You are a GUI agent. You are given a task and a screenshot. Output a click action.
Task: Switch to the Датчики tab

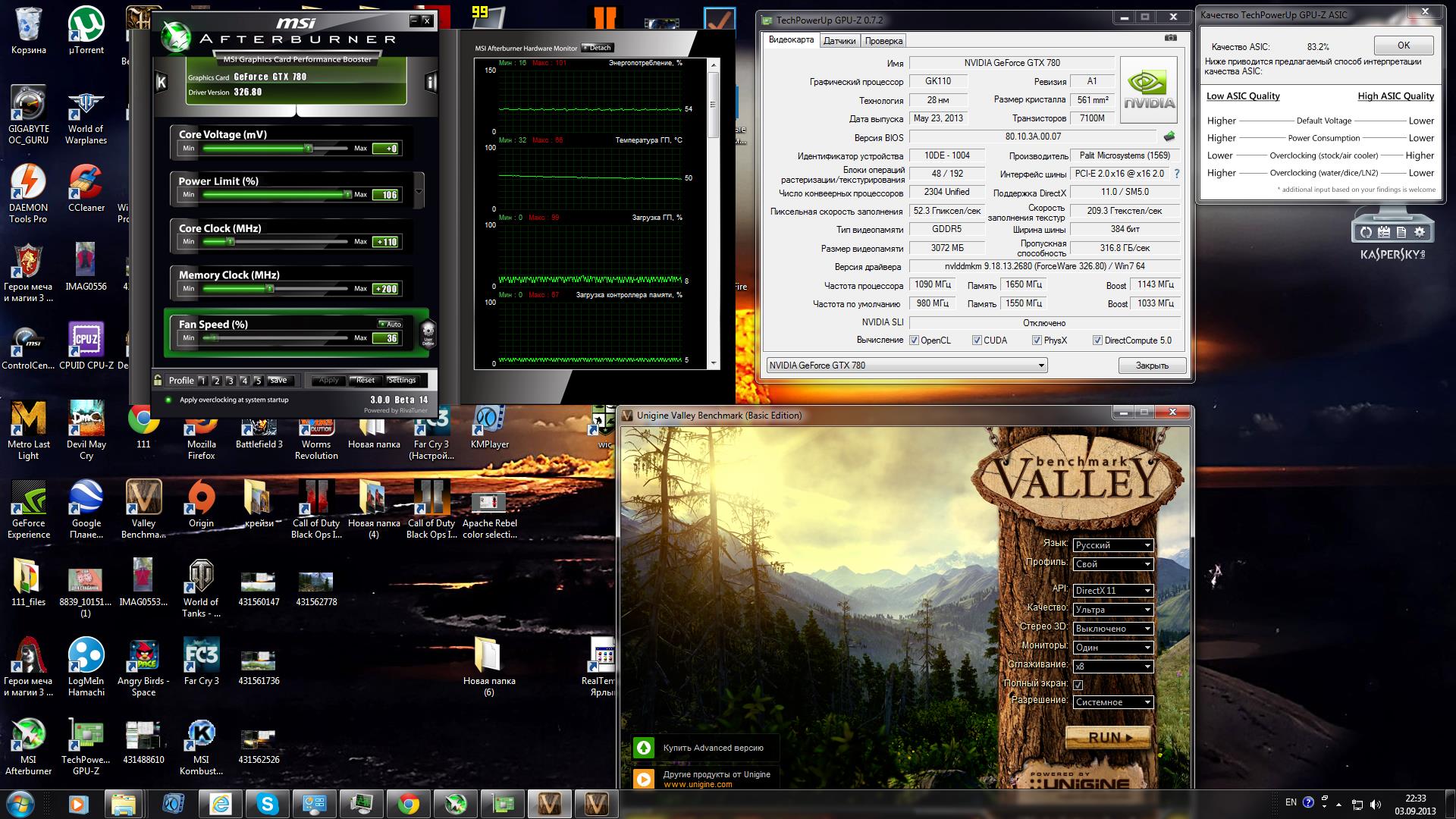point(839,41)
